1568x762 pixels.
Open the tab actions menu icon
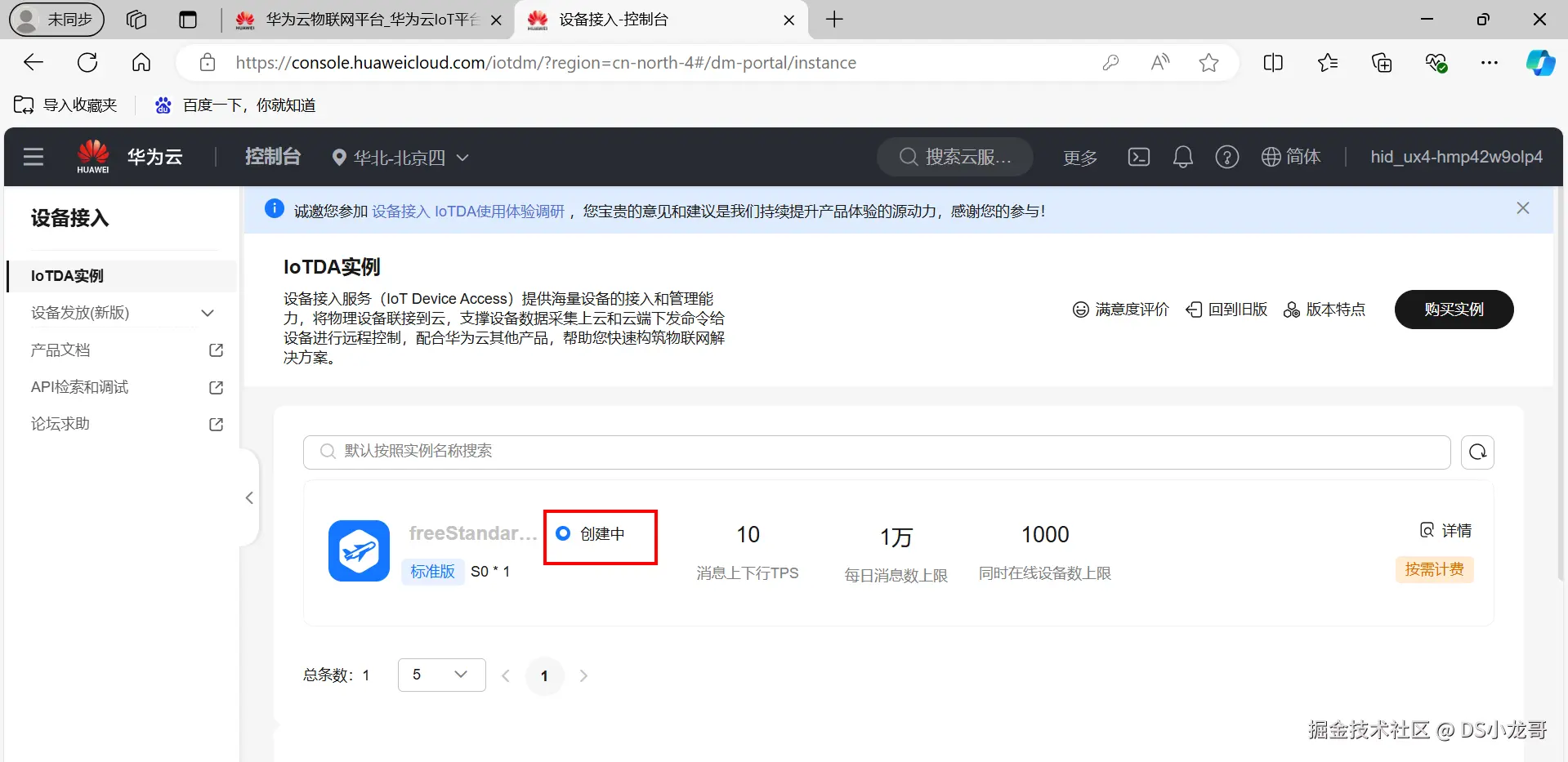click(188, 20)
